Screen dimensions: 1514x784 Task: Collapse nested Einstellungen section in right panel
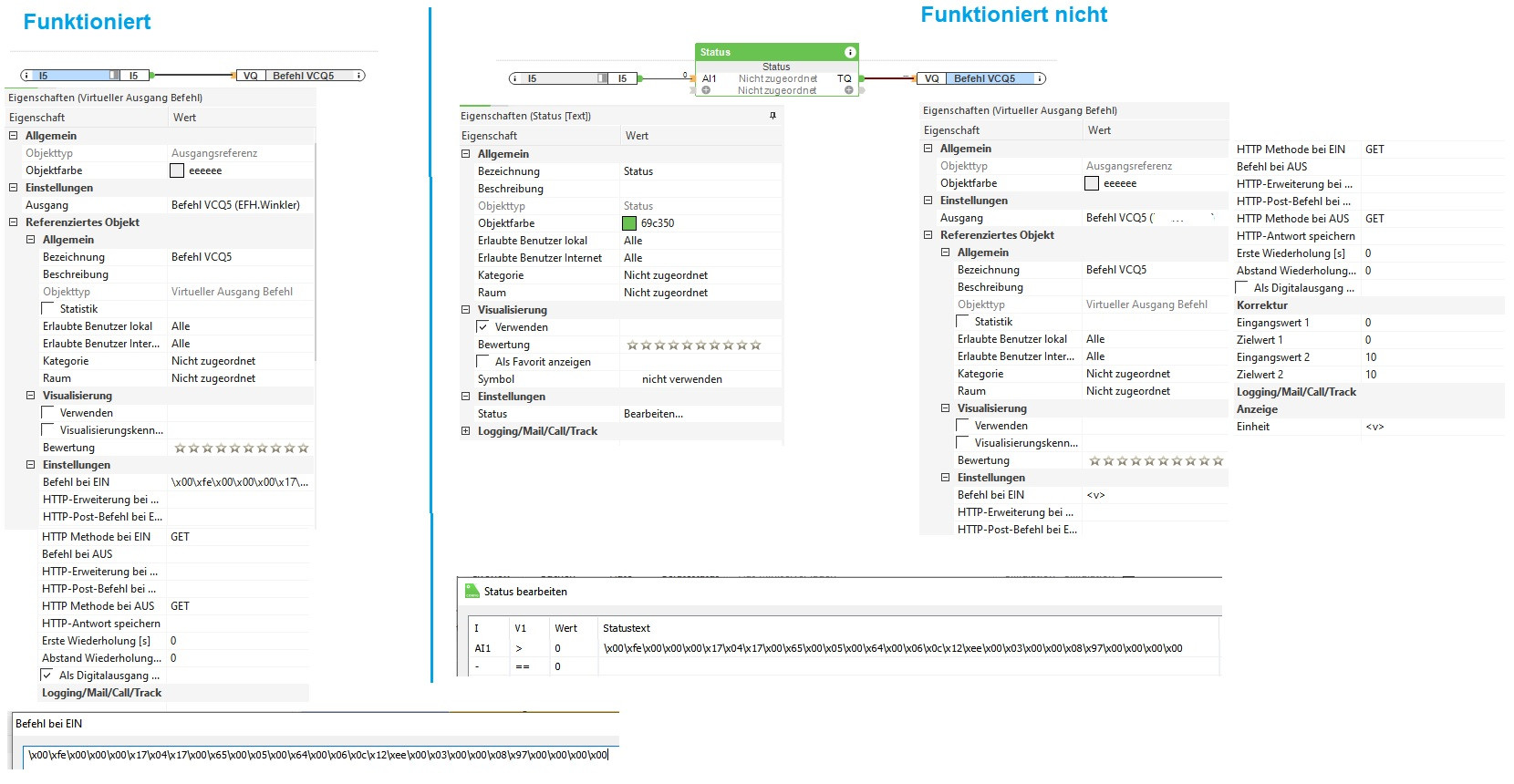[x=946, y=477]
